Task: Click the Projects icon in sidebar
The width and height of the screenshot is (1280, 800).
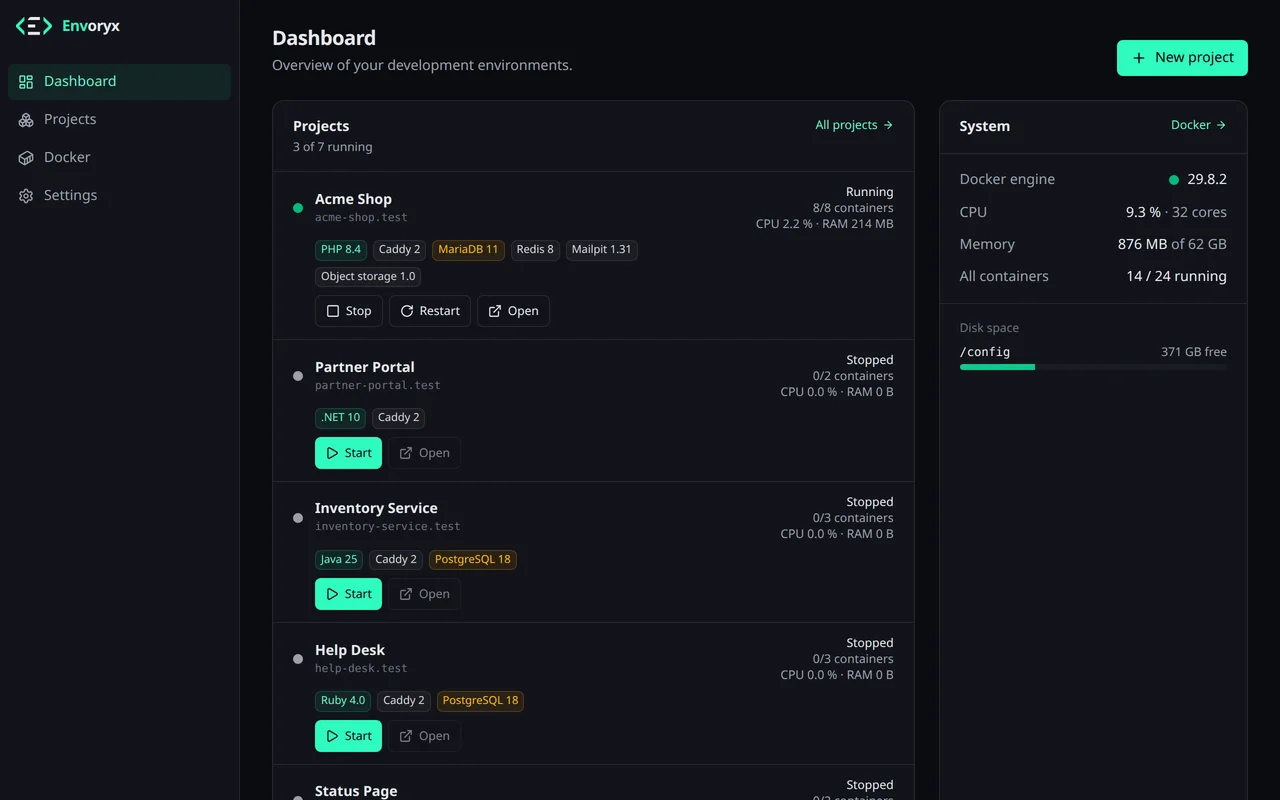Action: pyautogui.click(x=26, y=120)
